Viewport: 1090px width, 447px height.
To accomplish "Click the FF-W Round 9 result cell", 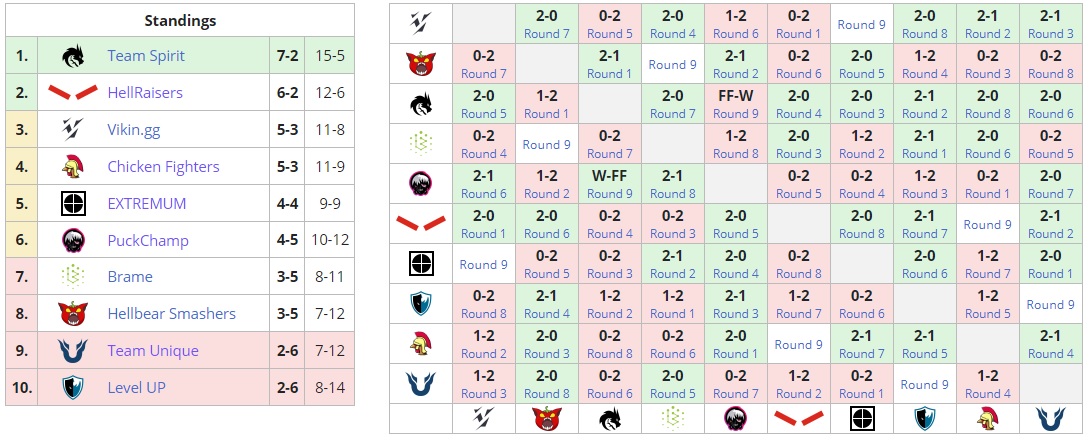I will [734, 105].
